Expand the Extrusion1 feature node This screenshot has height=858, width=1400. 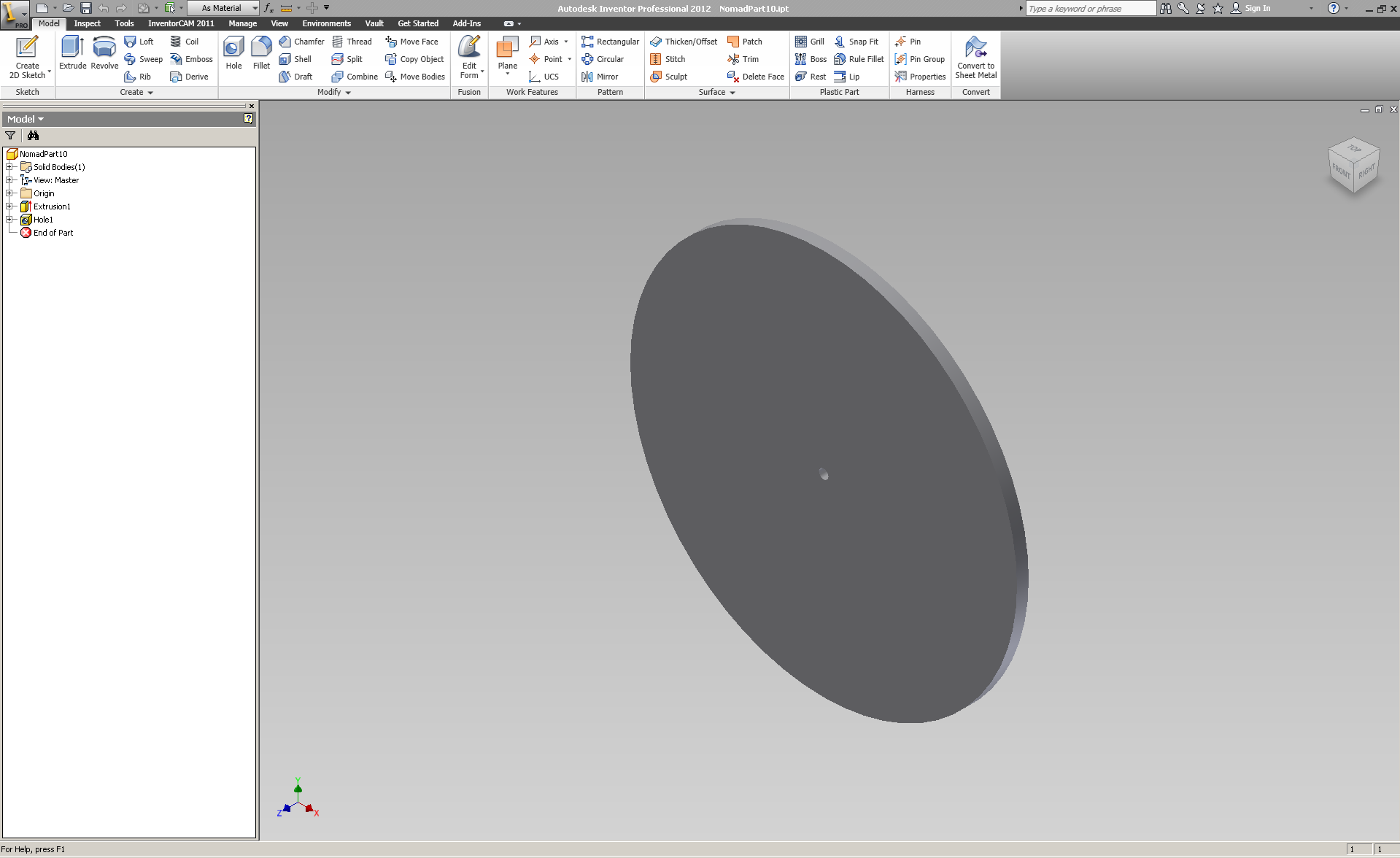coord(9,206)
